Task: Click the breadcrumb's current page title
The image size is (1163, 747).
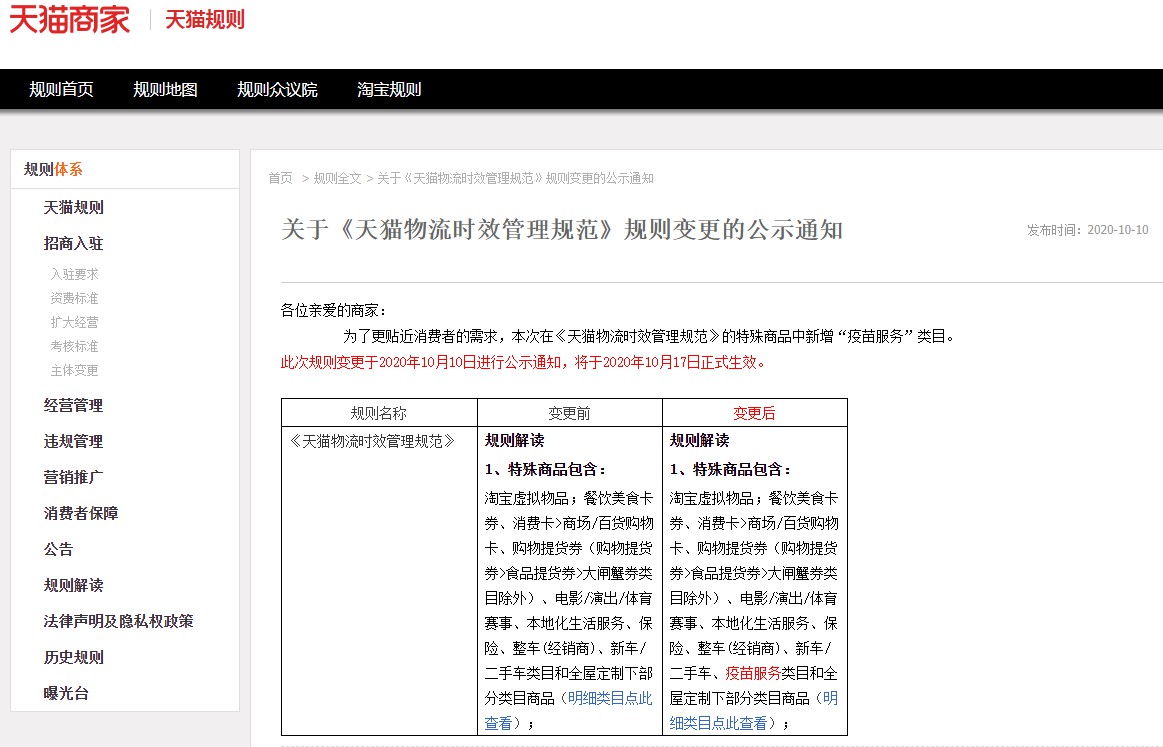Action: [515, 178]
